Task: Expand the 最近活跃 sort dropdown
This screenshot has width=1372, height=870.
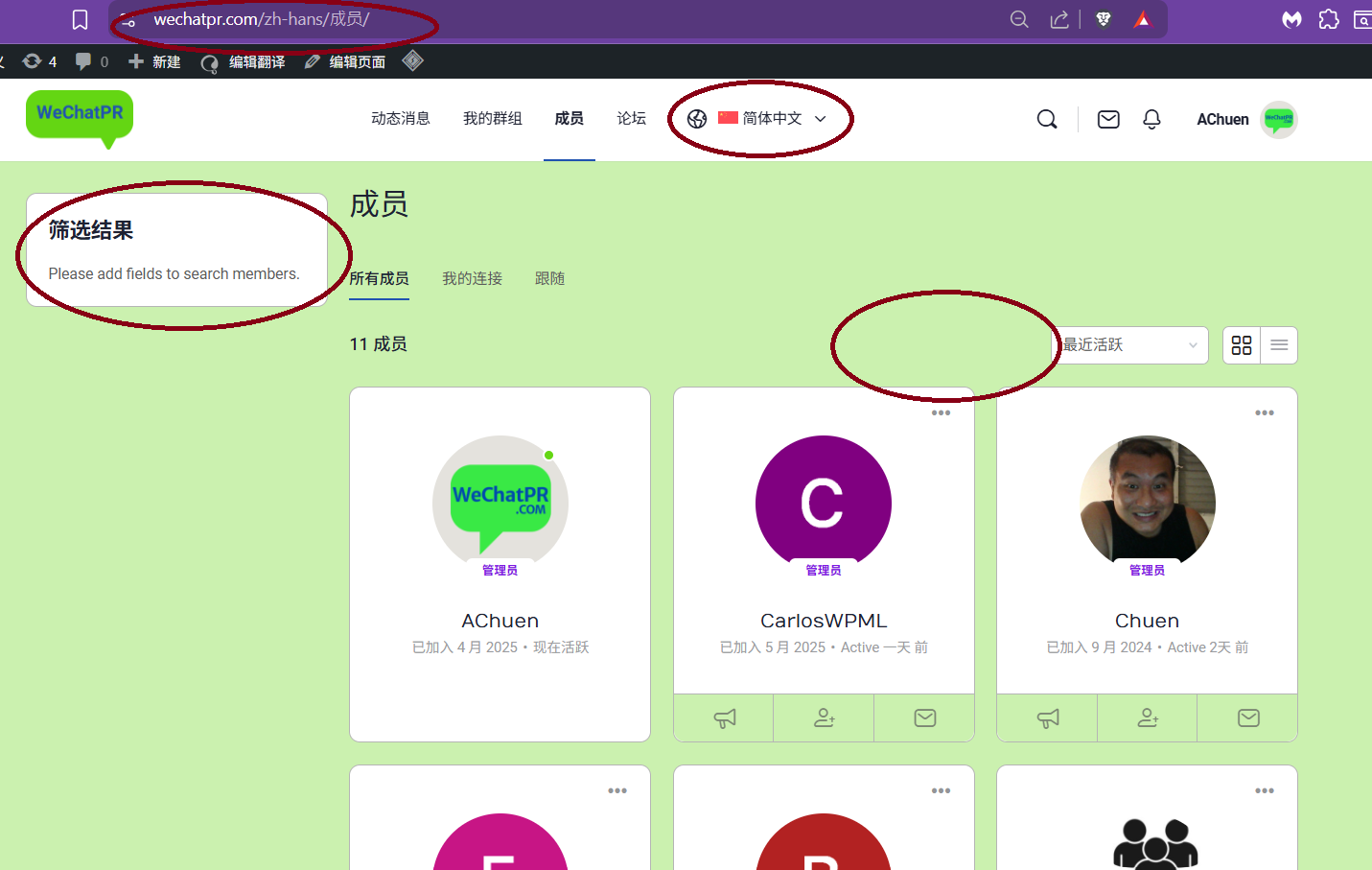Action: [x=1131, y=345]
